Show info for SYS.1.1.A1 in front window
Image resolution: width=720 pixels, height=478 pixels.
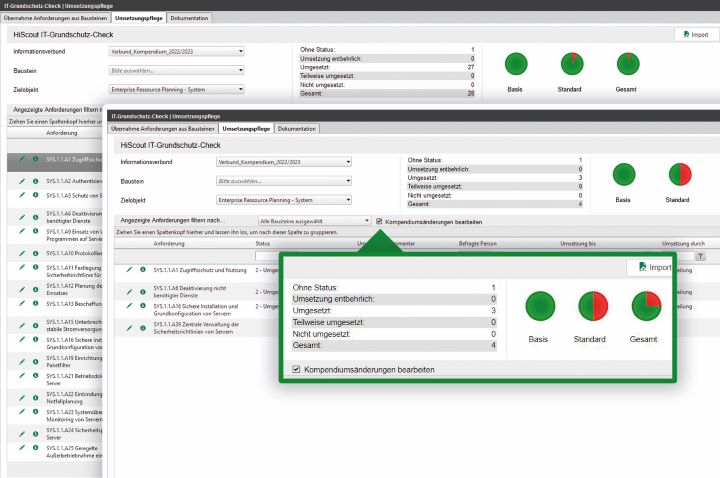point(143,270)
